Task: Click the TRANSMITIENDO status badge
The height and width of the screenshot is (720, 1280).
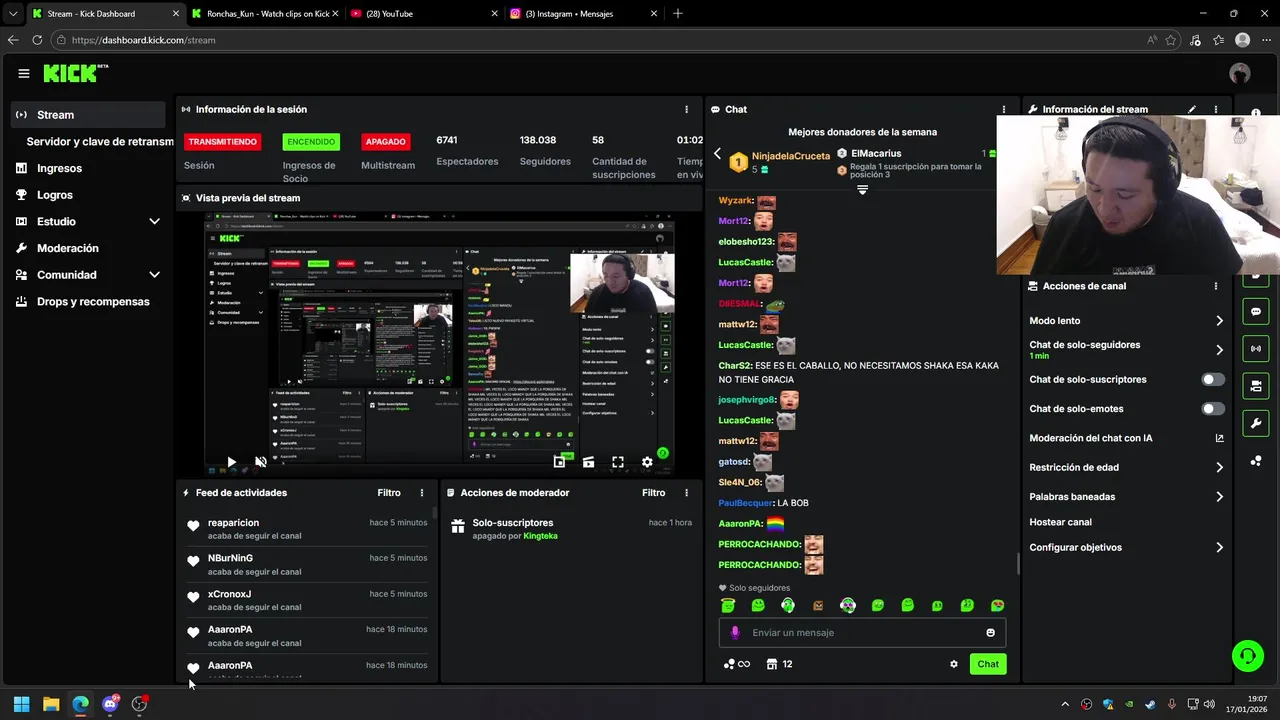Action: click(222, 142)
